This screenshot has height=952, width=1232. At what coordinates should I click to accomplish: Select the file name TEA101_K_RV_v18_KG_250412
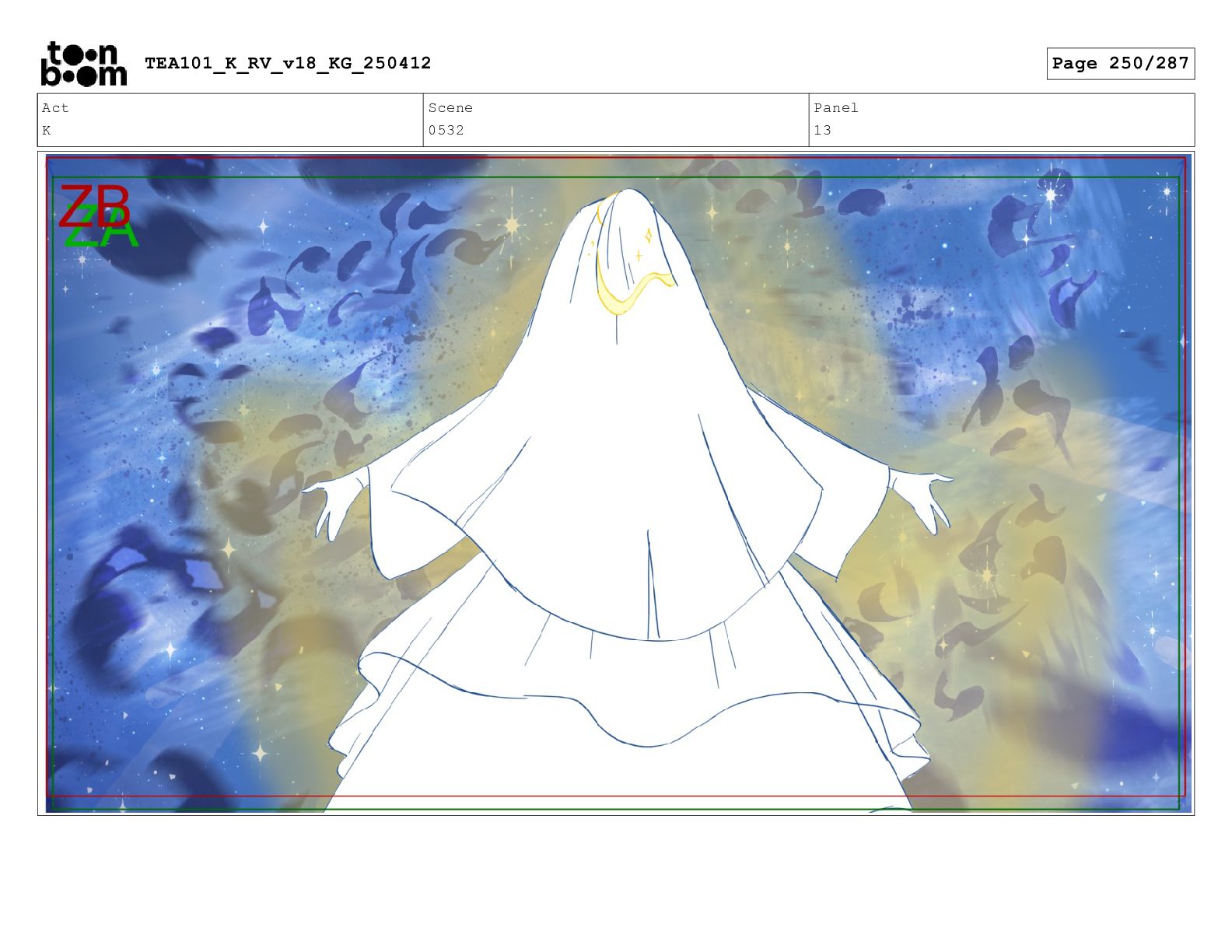(288, 63)
